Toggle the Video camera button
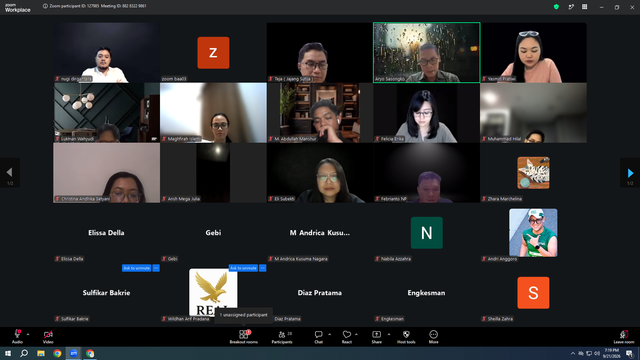 (48, 337)
